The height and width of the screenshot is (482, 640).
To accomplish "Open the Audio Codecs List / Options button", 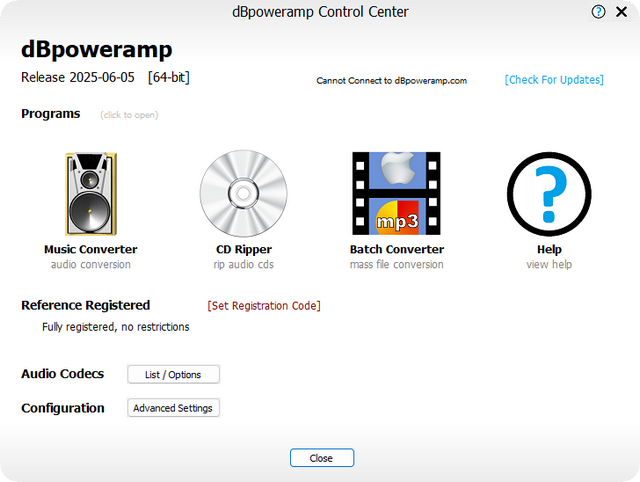I will pyautogui.click(x=173, y=374).
